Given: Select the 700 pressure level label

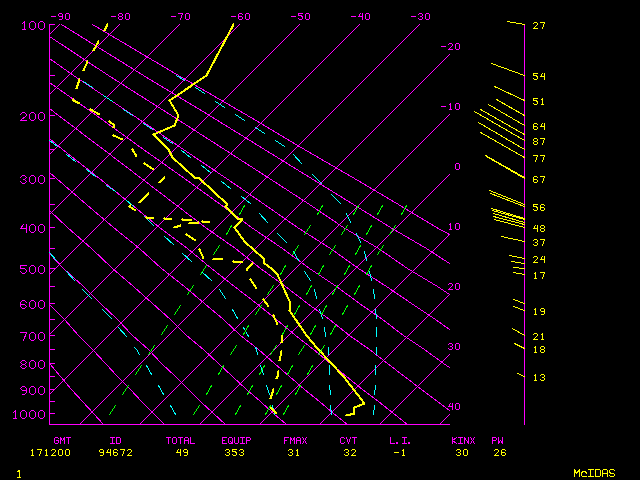Looking at the screenshot, I should pyautogui.click(x=32, y=336).
